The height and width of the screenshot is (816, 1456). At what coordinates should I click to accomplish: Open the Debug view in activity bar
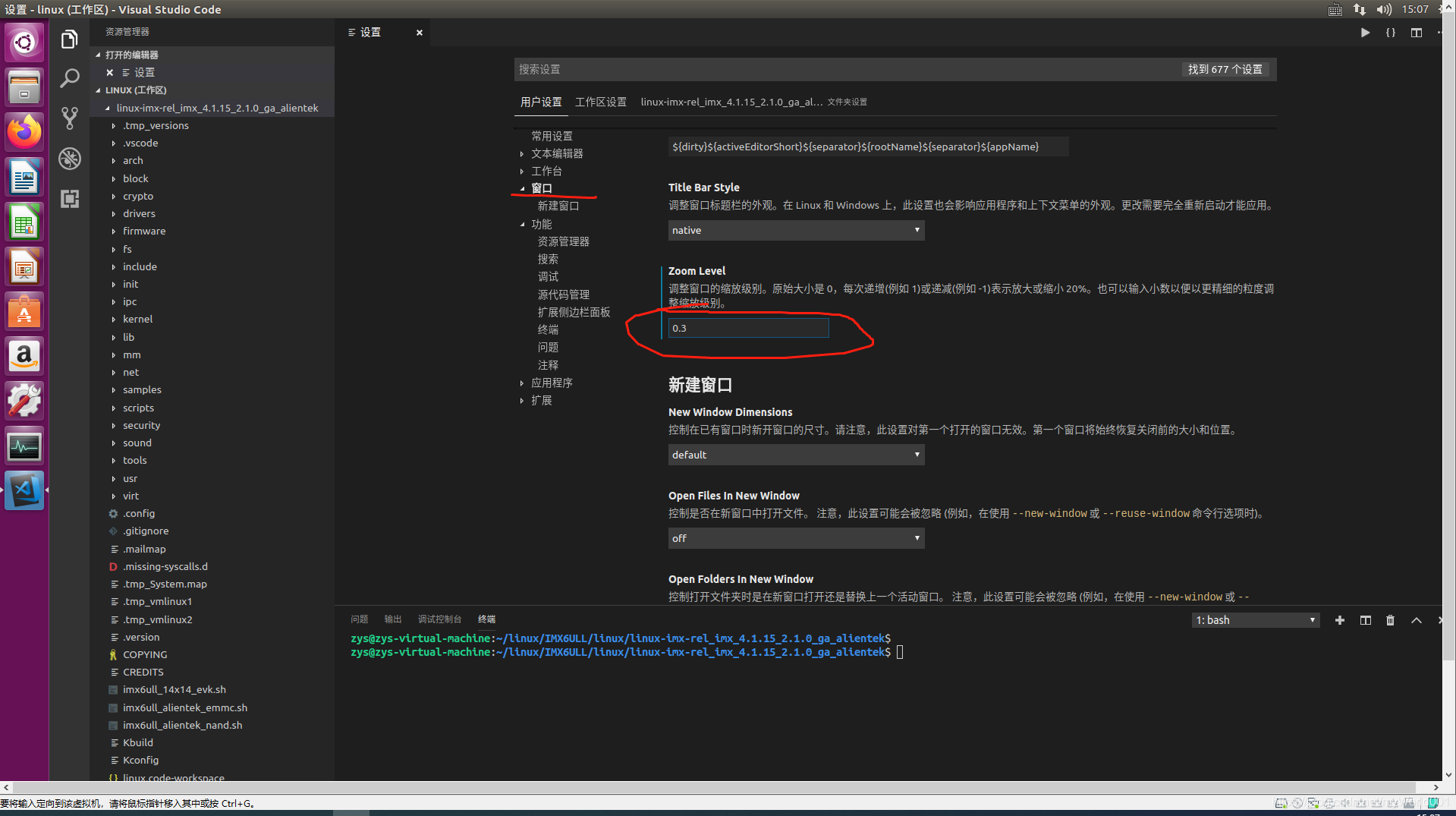69,158
